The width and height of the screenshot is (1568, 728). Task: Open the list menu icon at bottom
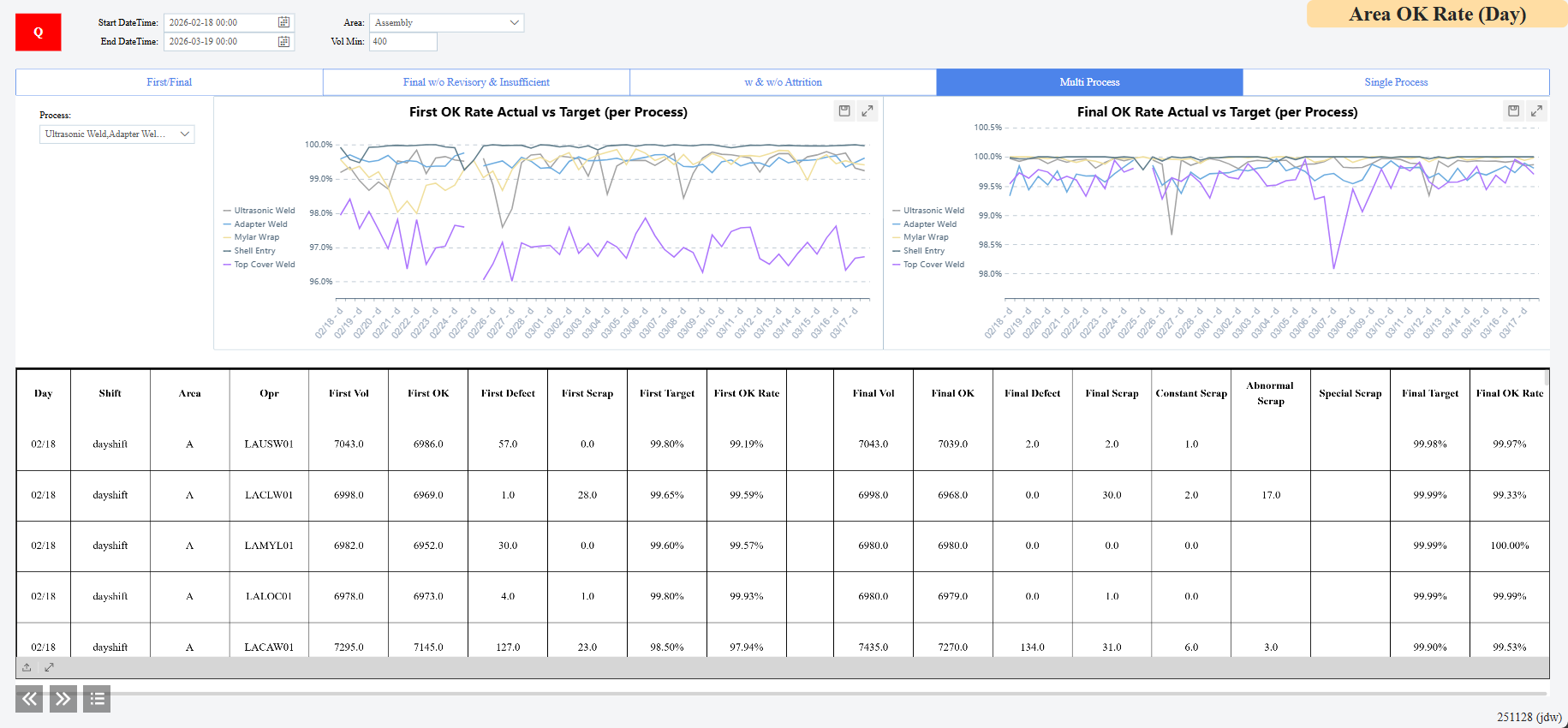coord(97,699)
